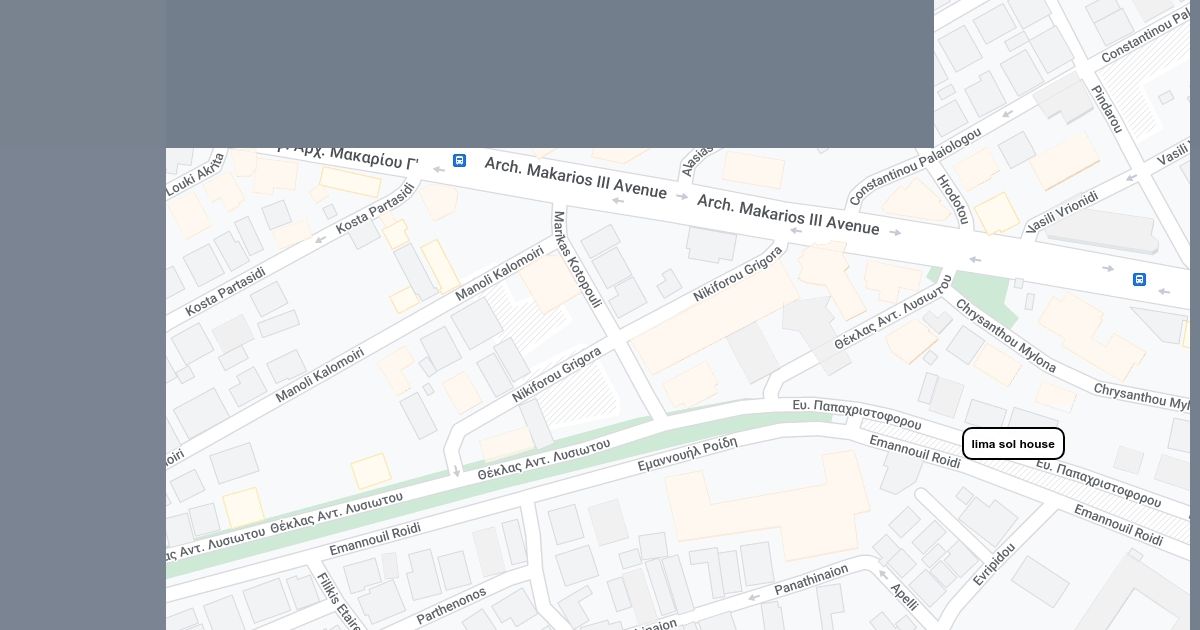Select the Parthenonos street label
Screen dimensions: 1200x630
451,605
